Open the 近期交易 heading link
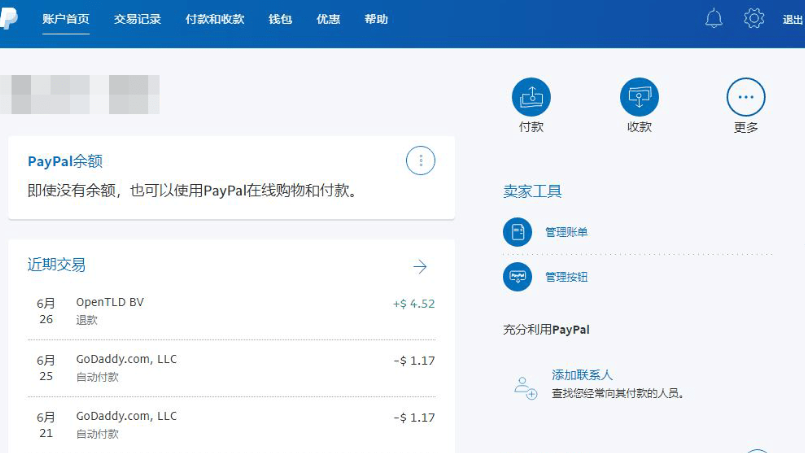Image resolution: width=805 pixels, height=453 pixels. coord(56,265)
